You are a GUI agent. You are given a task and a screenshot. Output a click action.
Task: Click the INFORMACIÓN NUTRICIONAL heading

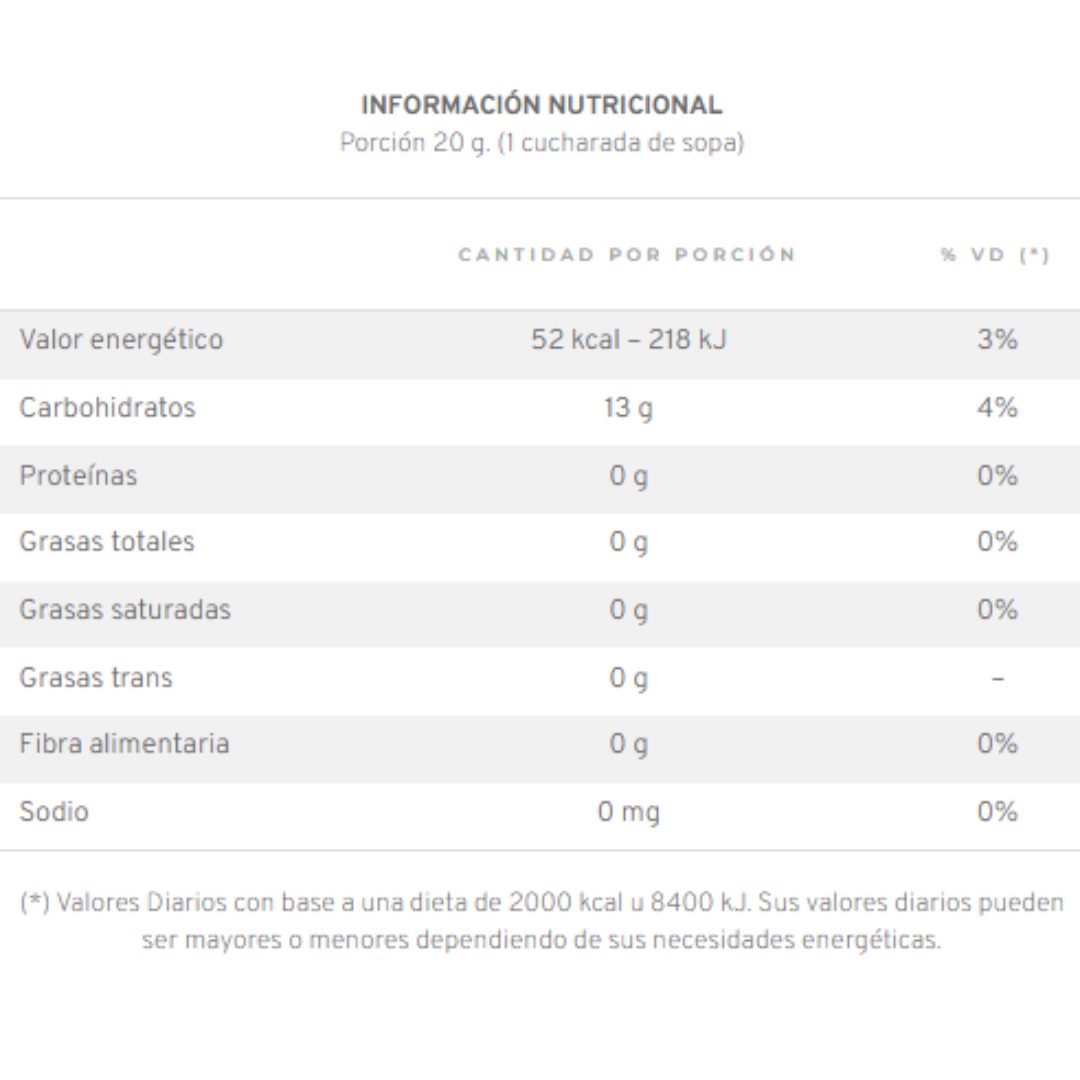coord(541,105)
